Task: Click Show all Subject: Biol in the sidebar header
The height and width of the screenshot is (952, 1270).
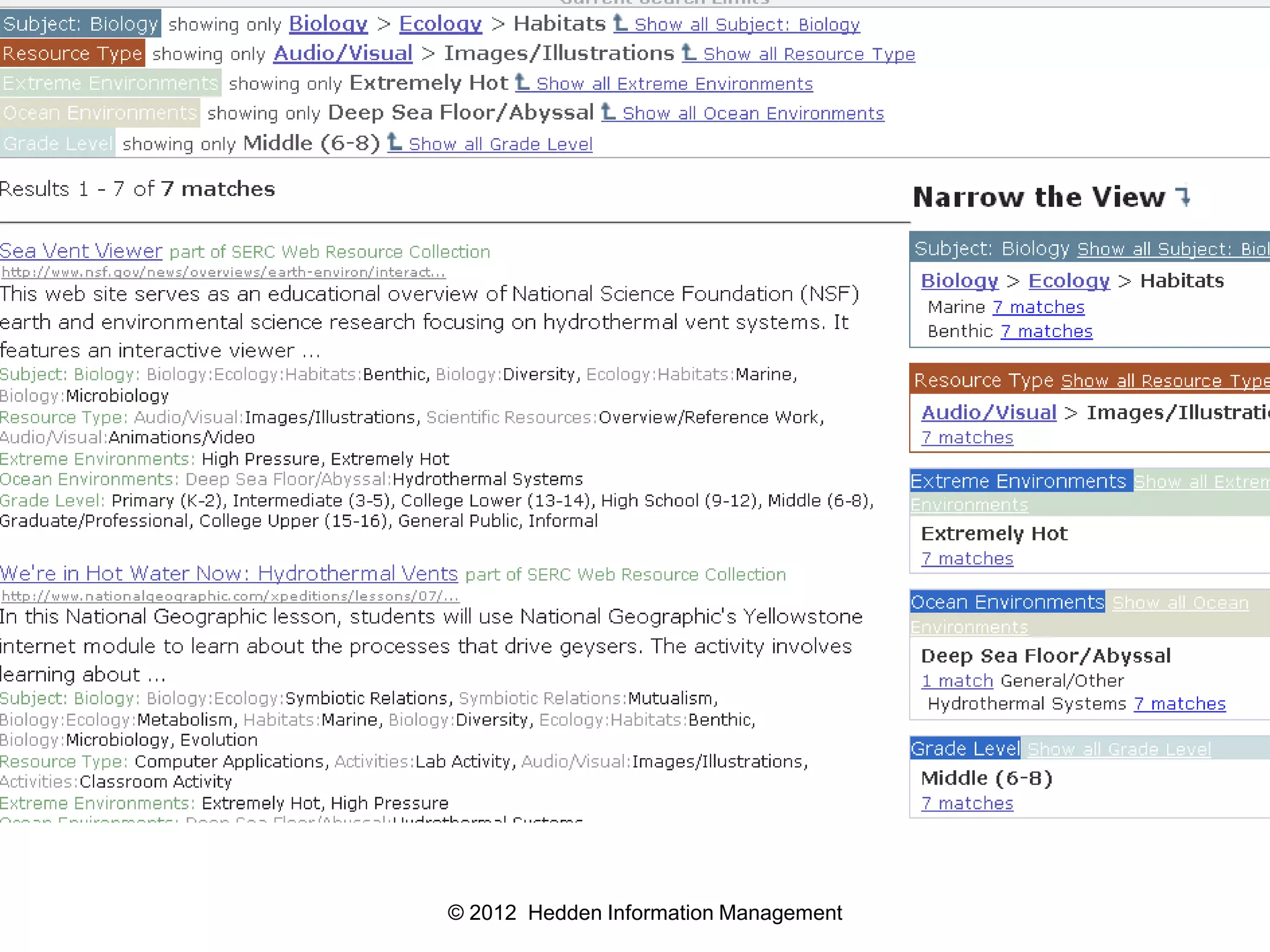Action: click(1173, 249)
